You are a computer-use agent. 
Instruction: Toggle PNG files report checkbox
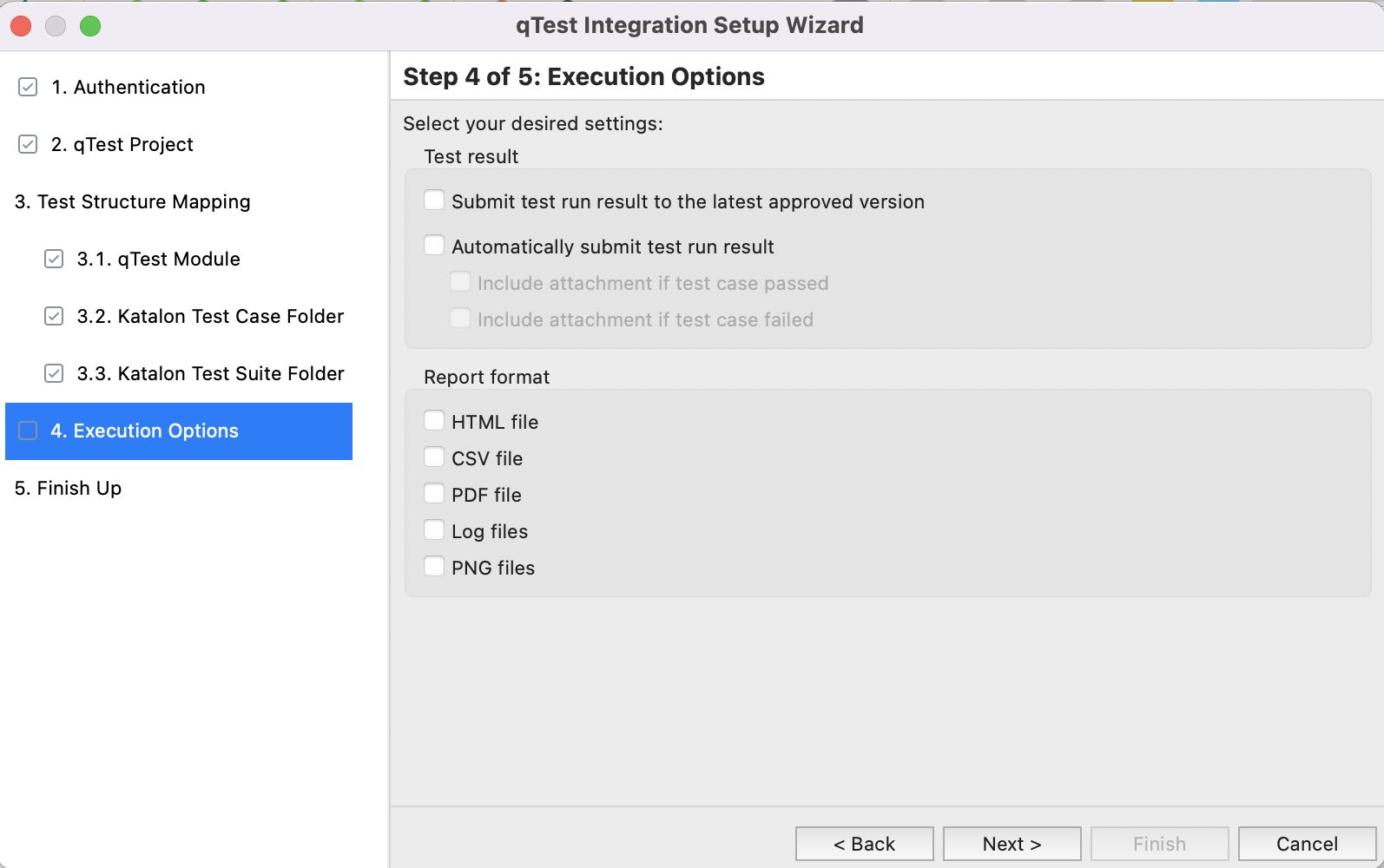point(434,567)
